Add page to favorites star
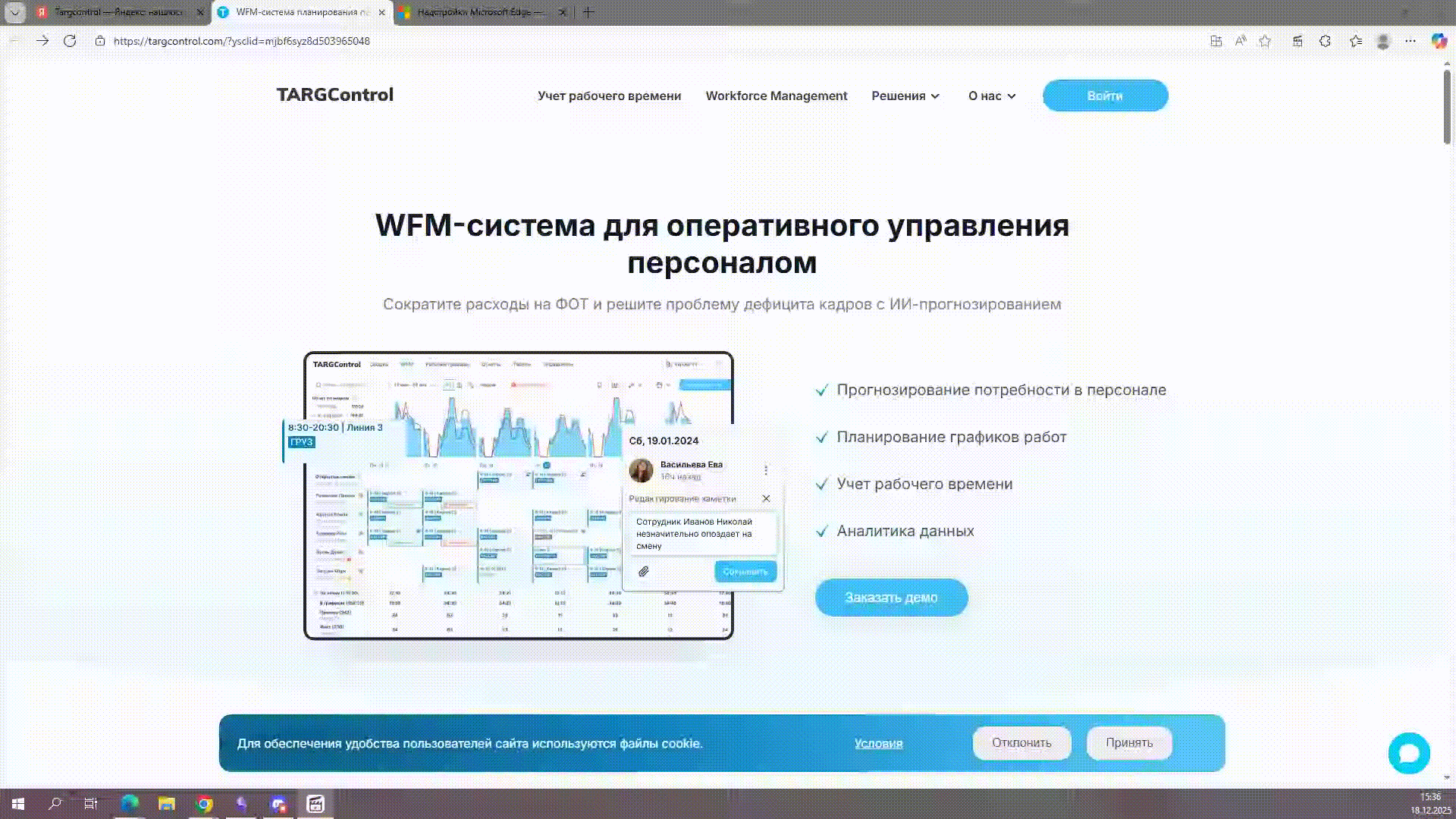Screen dimensions: 1456x819 [x=1265, y=41]
